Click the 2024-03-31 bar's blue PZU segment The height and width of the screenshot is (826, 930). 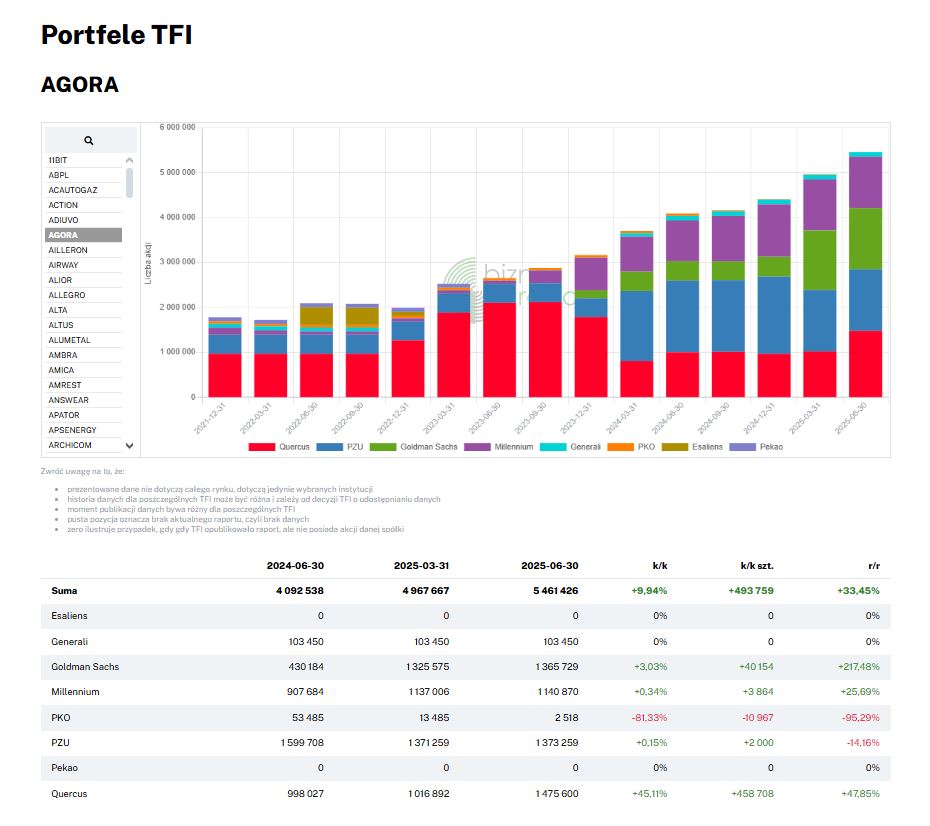tap(636, 326)
